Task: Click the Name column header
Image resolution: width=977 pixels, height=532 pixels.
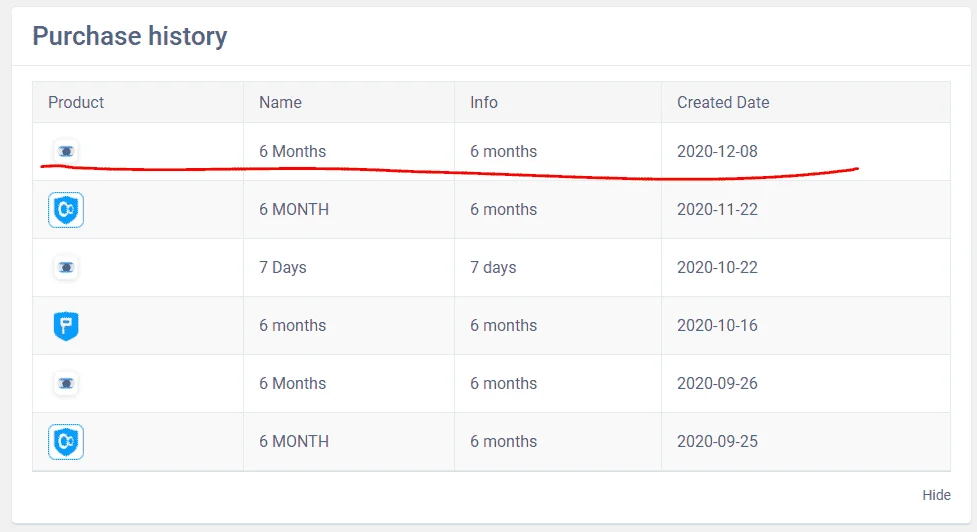Action: coord(280,102)
